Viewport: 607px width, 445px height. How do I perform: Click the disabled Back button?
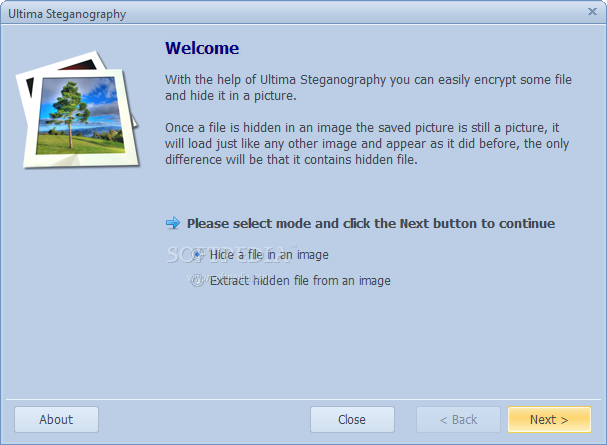tap(458, 419)
